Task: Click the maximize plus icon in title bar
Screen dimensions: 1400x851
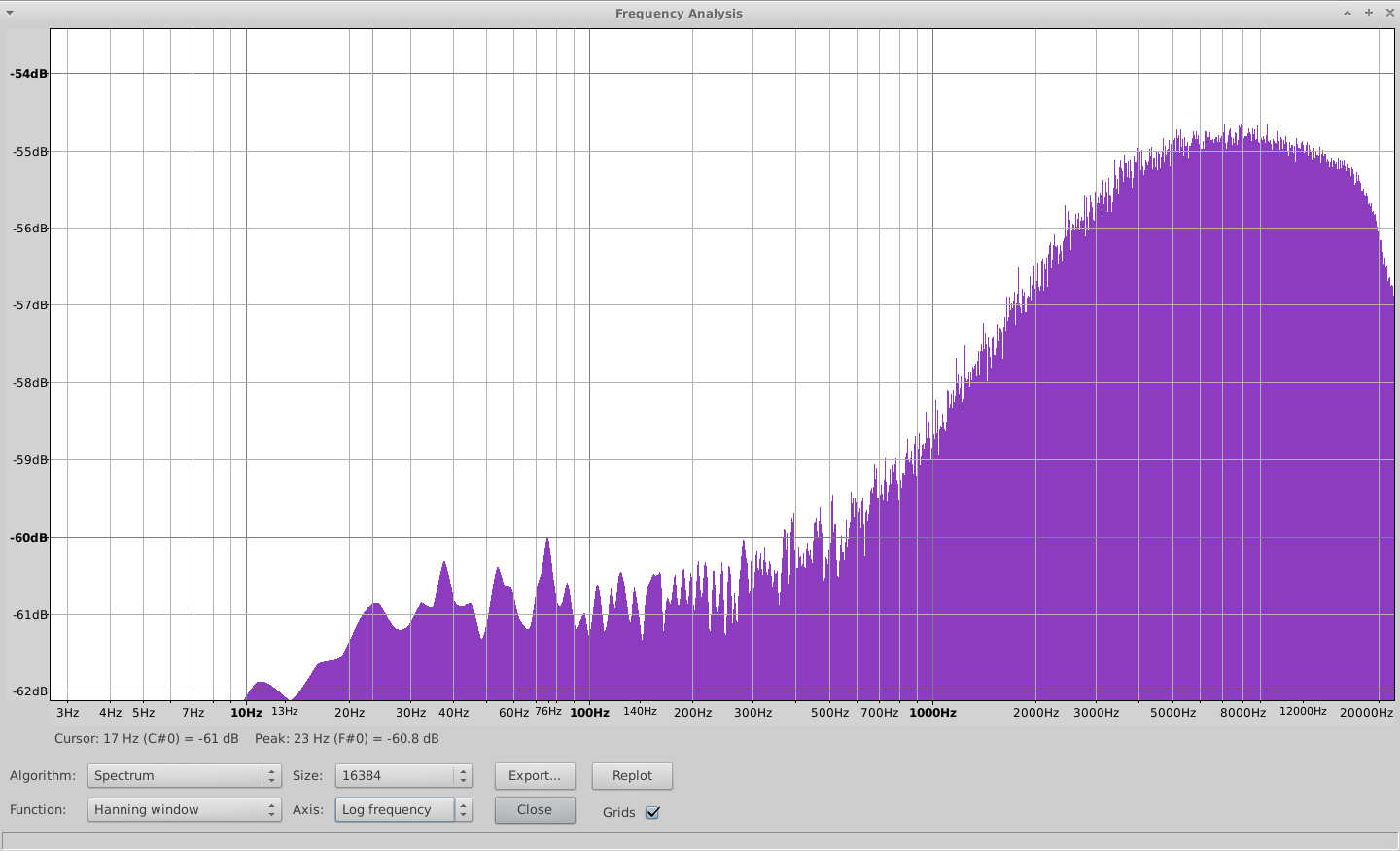Action: (x=1368, y=13)
